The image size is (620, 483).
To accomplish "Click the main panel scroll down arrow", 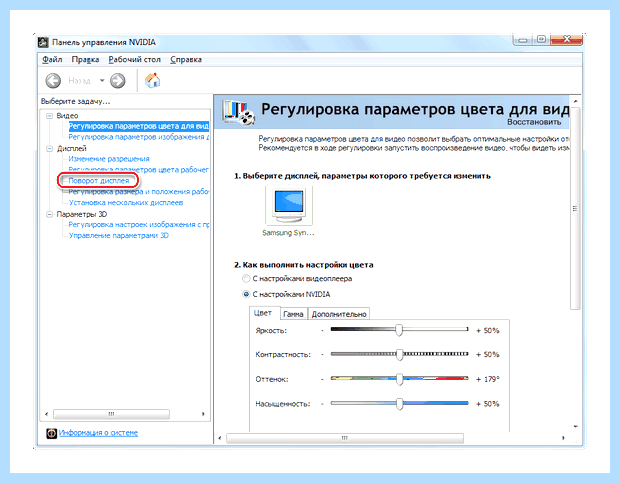I will pos(576,426).
